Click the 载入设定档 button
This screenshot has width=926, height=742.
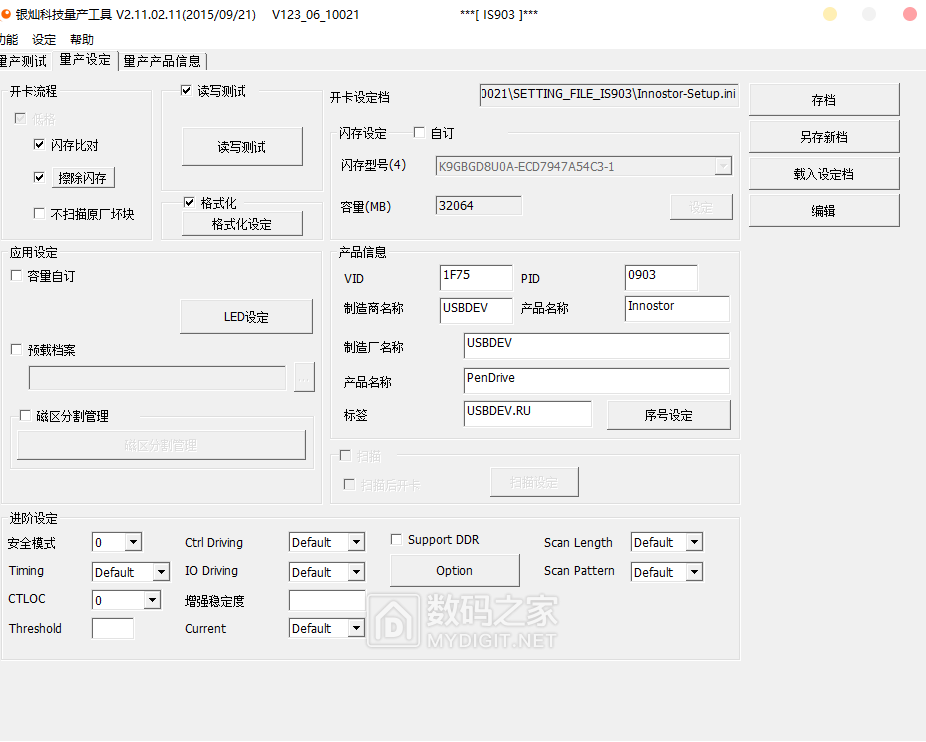[x=824, y=173]
